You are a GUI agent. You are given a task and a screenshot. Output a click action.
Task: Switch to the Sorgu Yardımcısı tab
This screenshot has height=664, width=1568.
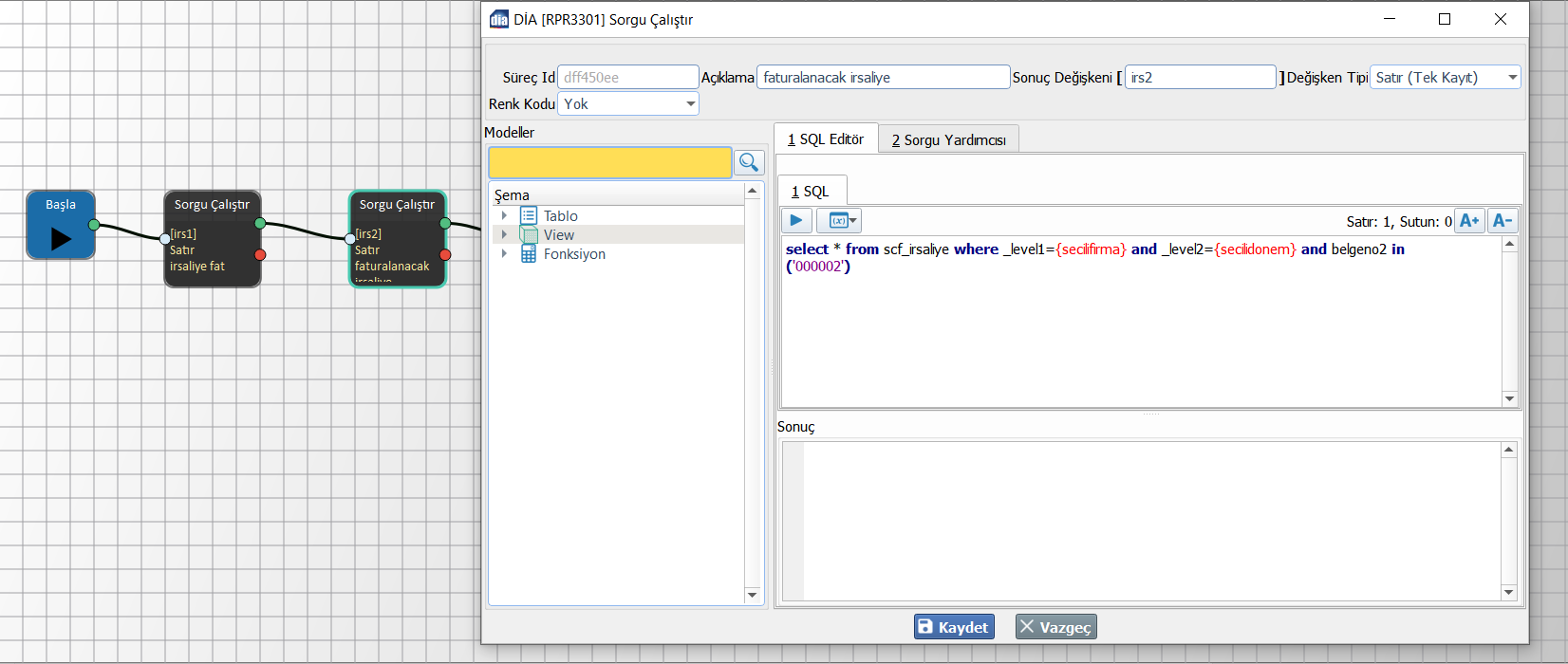click(948, 139)
